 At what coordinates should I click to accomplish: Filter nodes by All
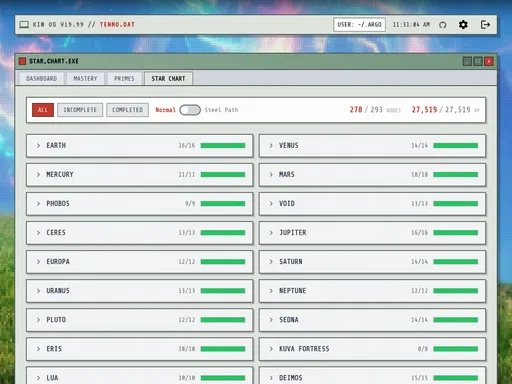43,110
